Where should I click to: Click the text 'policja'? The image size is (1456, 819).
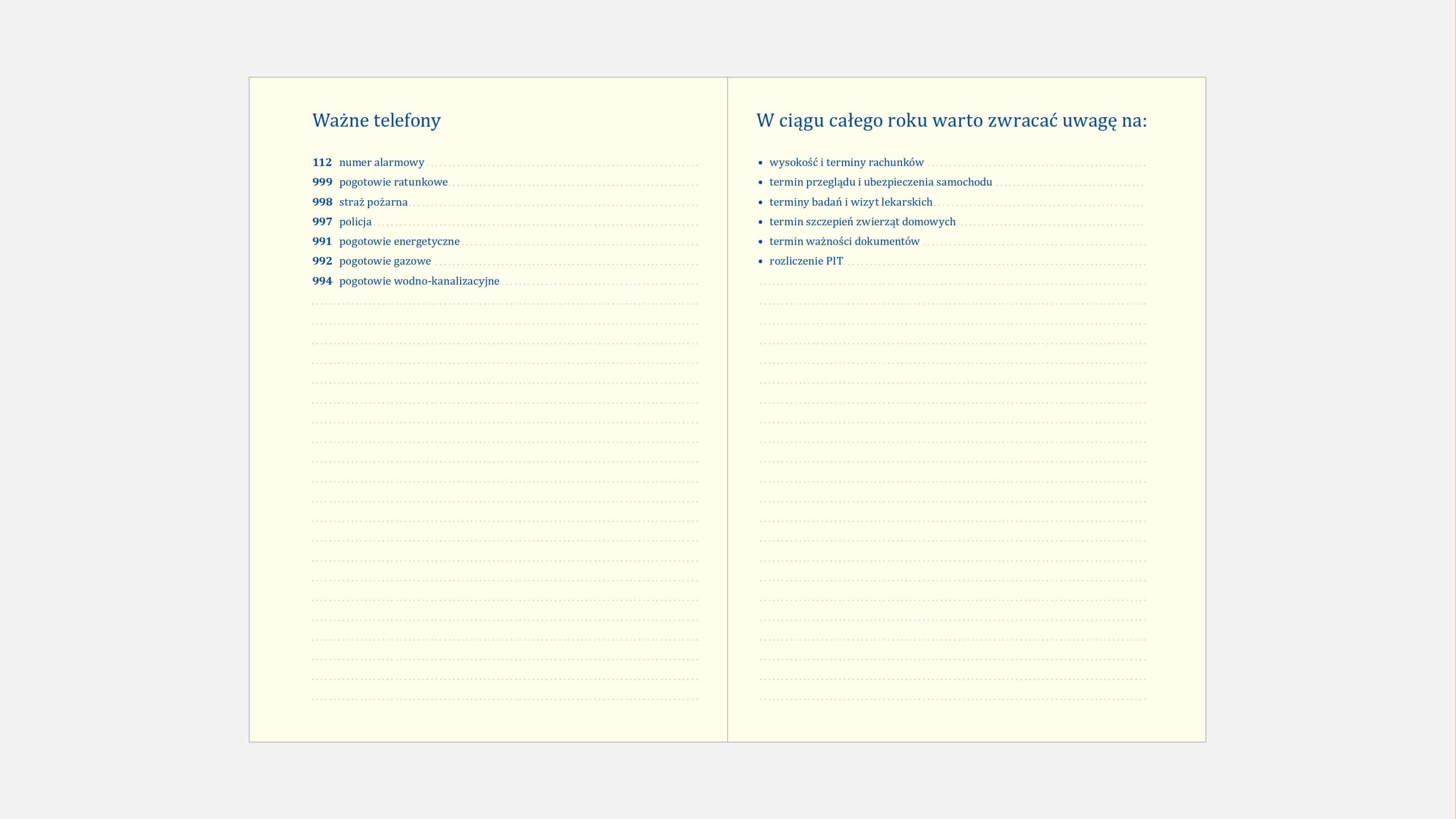(x=355, y=222)
